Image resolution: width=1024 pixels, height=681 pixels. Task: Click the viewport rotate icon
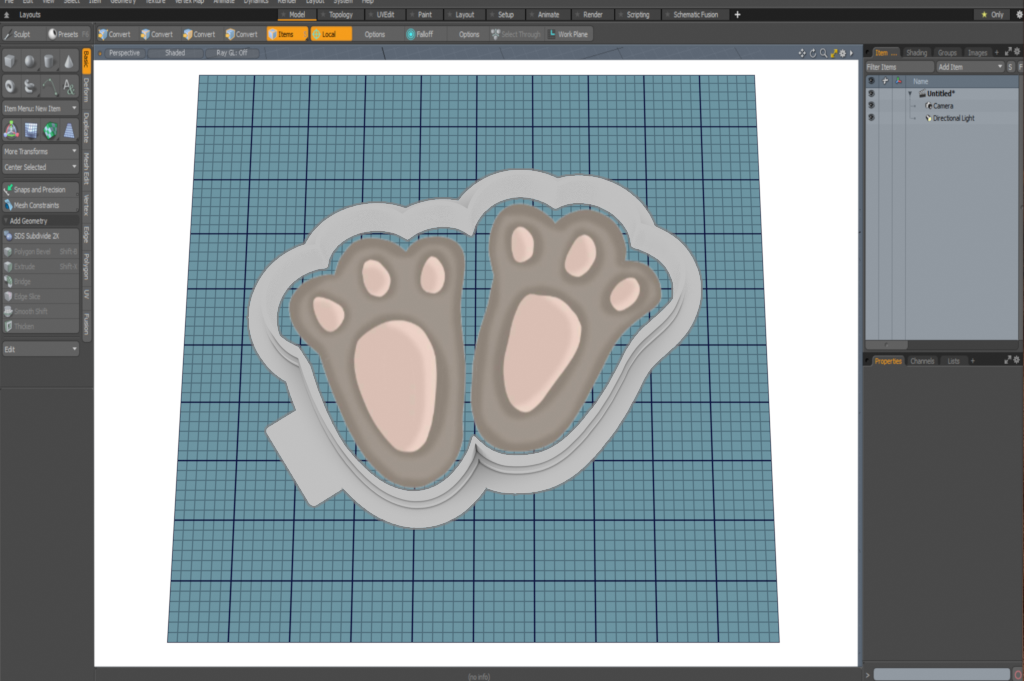coord(812,52)
